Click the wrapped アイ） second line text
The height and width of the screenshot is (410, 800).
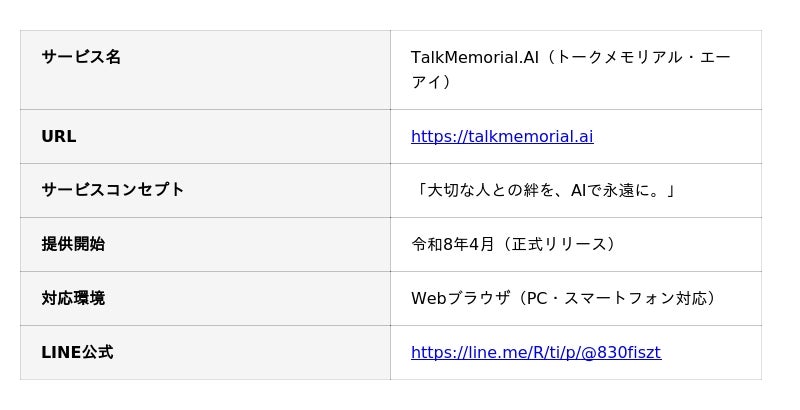(x=431, y=82)
